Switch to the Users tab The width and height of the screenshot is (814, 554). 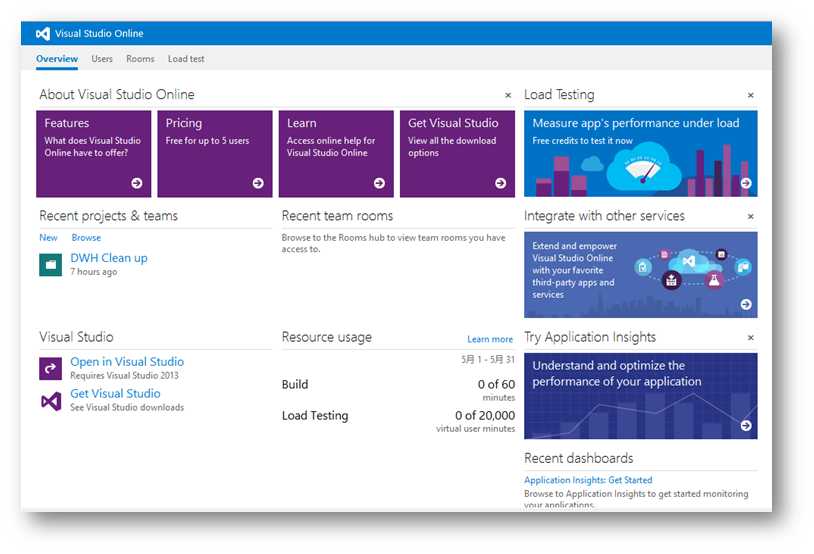click(102, 59)
